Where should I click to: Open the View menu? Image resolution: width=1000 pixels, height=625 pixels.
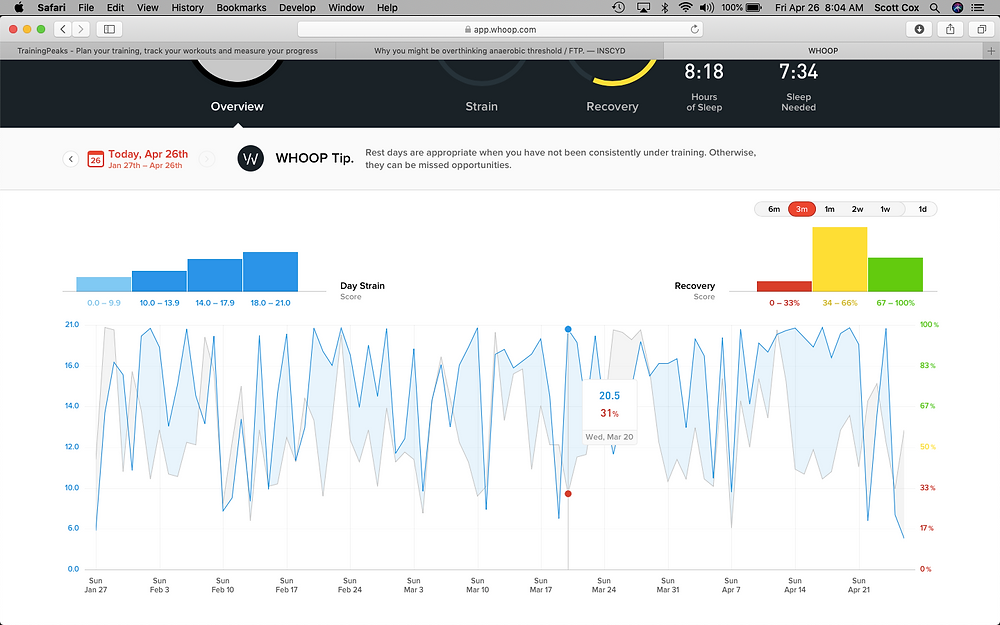pos(147,8)
